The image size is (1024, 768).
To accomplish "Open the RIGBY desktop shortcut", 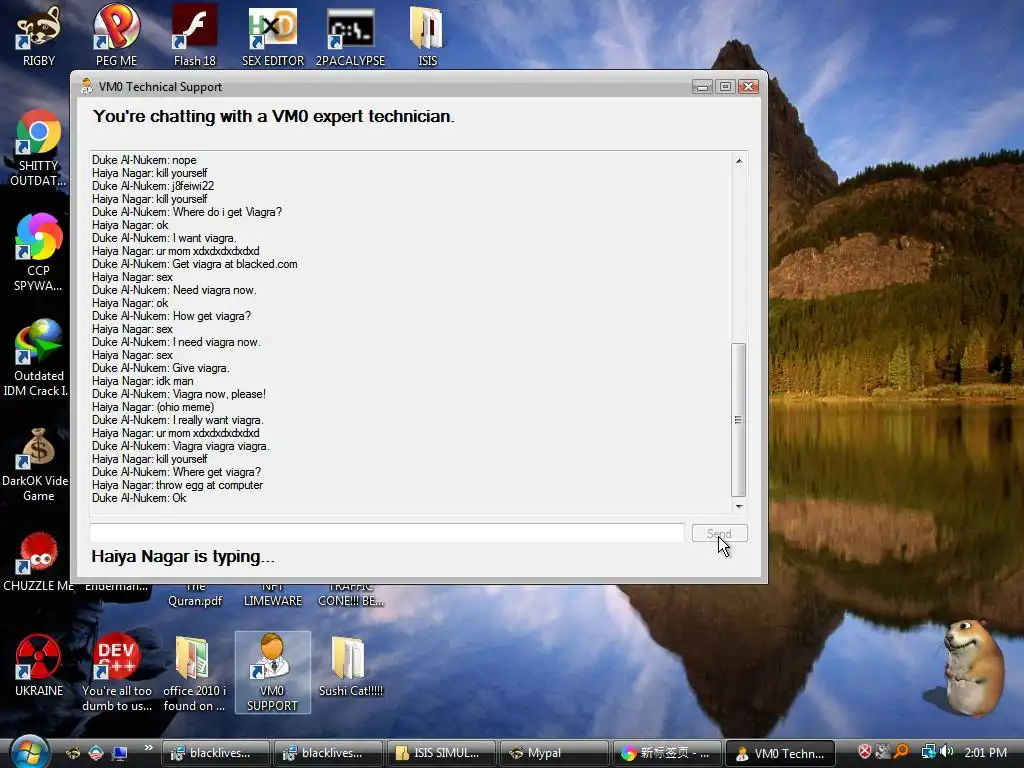I will 39,36.
